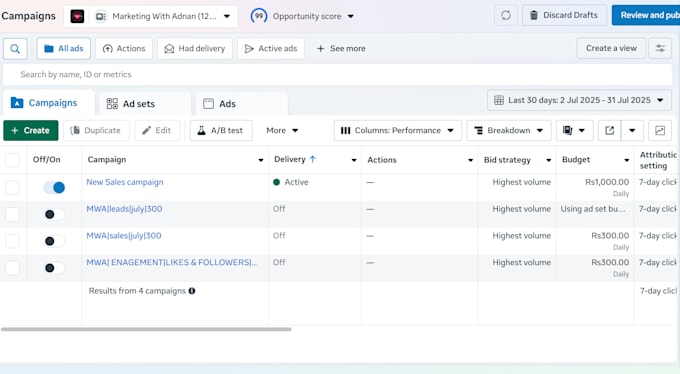This screenshot has height=374, width=680.
Task: Open Bid strategy column menu arrow
Action: [549, 160]
